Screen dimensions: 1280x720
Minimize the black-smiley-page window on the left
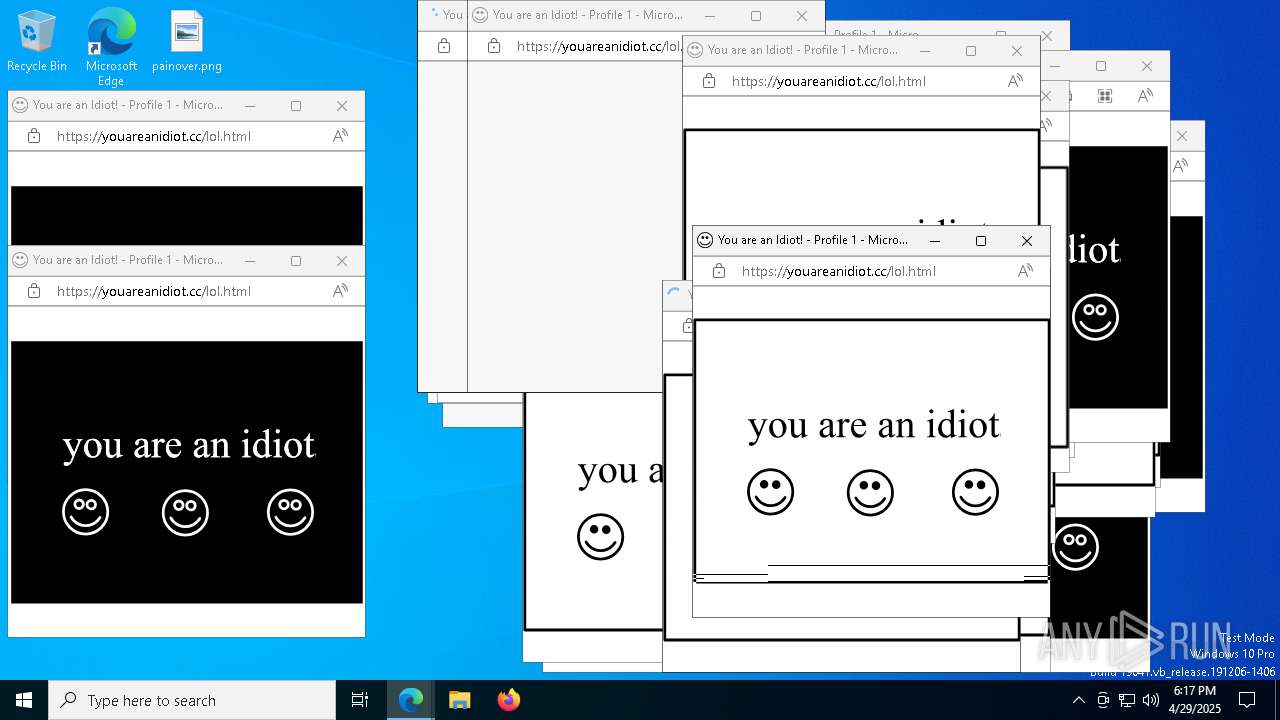pyautogui.click(x=250, y=260)
